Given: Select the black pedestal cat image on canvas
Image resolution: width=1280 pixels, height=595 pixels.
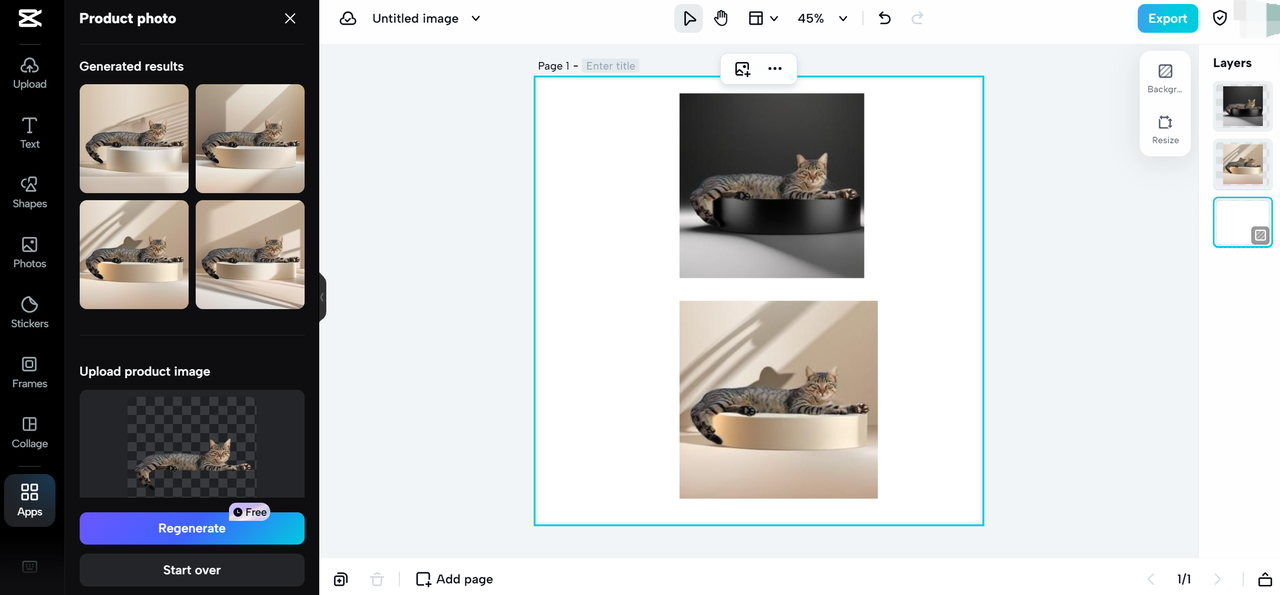Looking at the screenshot, I should [771, 186].
